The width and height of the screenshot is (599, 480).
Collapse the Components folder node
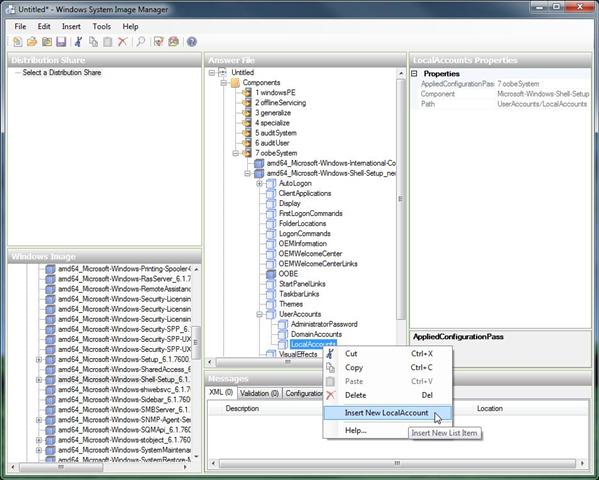pos(223,83)
